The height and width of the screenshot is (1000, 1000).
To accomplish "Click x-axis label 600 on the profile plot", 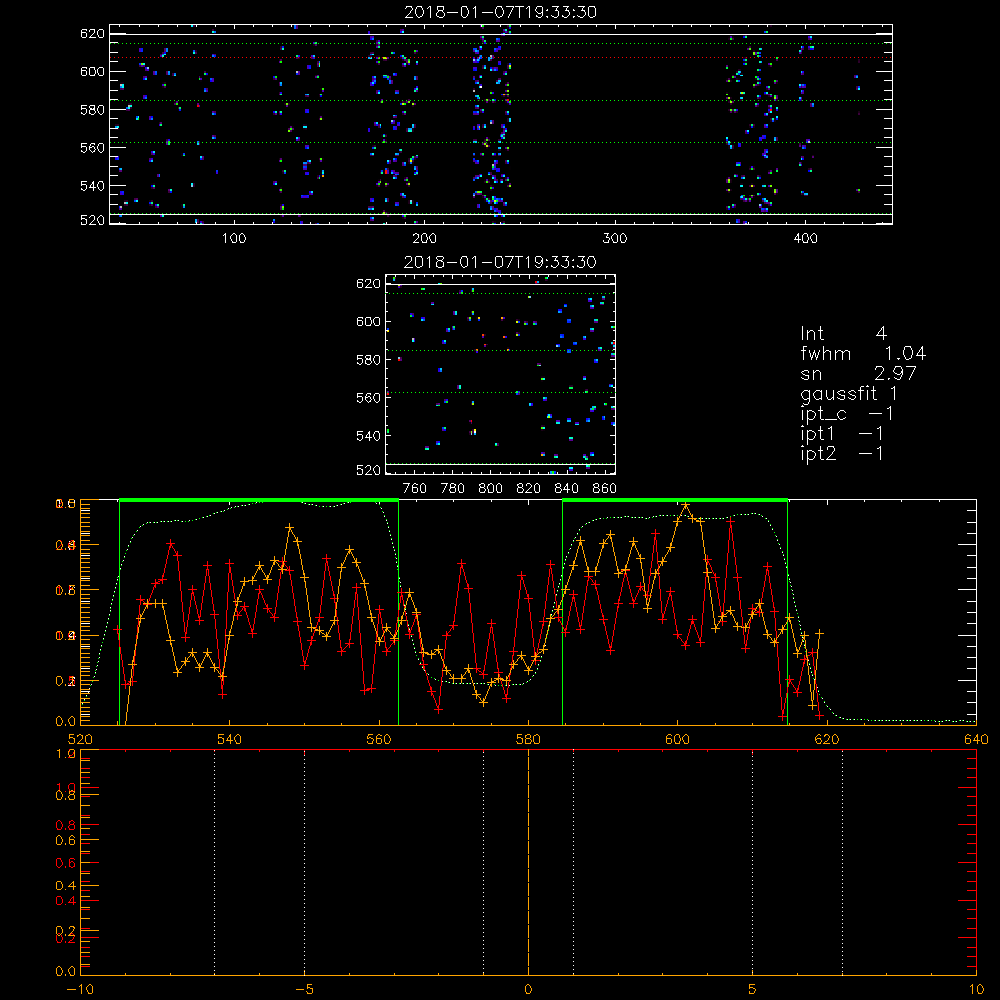I will point(677,740).
